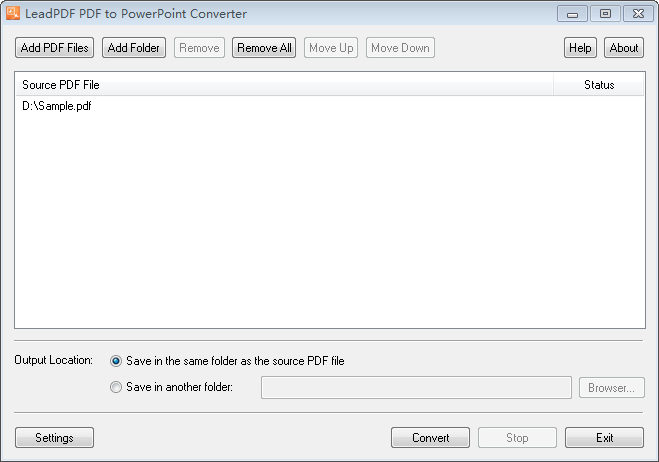Click the Status column header
Viewport: 659px width, 462px height.
click(x=599, y=85)
